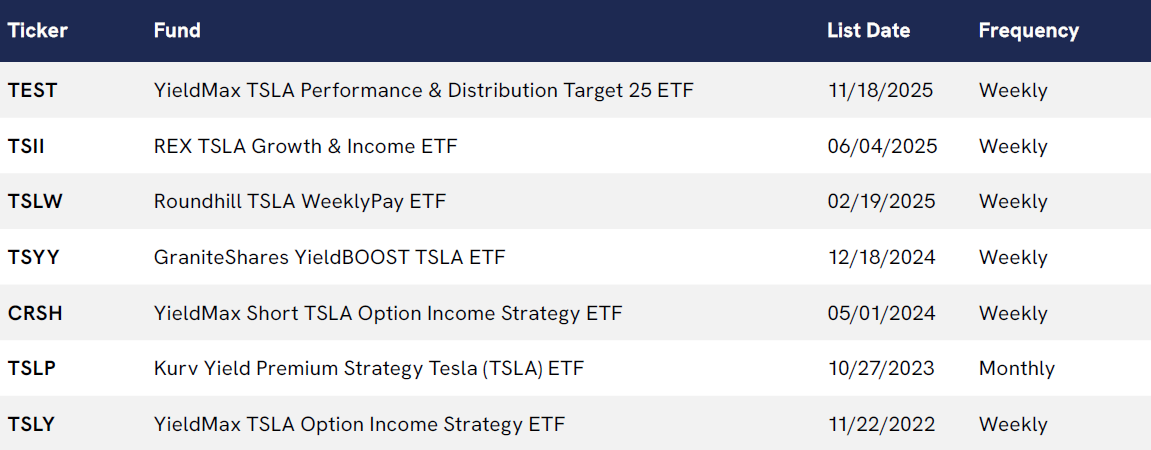Select Roundhill TSLA WeeklyPay ETF fund name
Image resolution: width=1151 pixels, height=450 pixels.
[x=299, y=201]
